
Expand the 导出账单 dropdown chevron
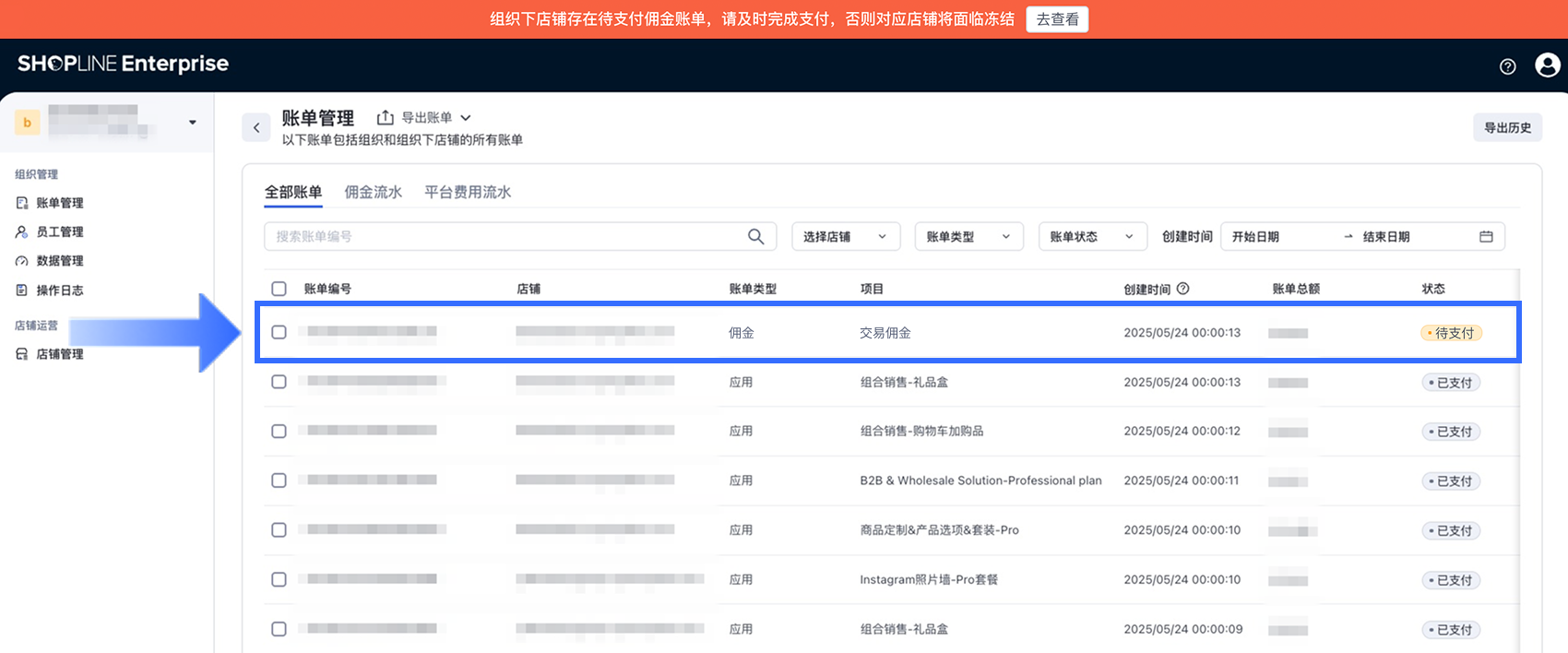[466, 118]
